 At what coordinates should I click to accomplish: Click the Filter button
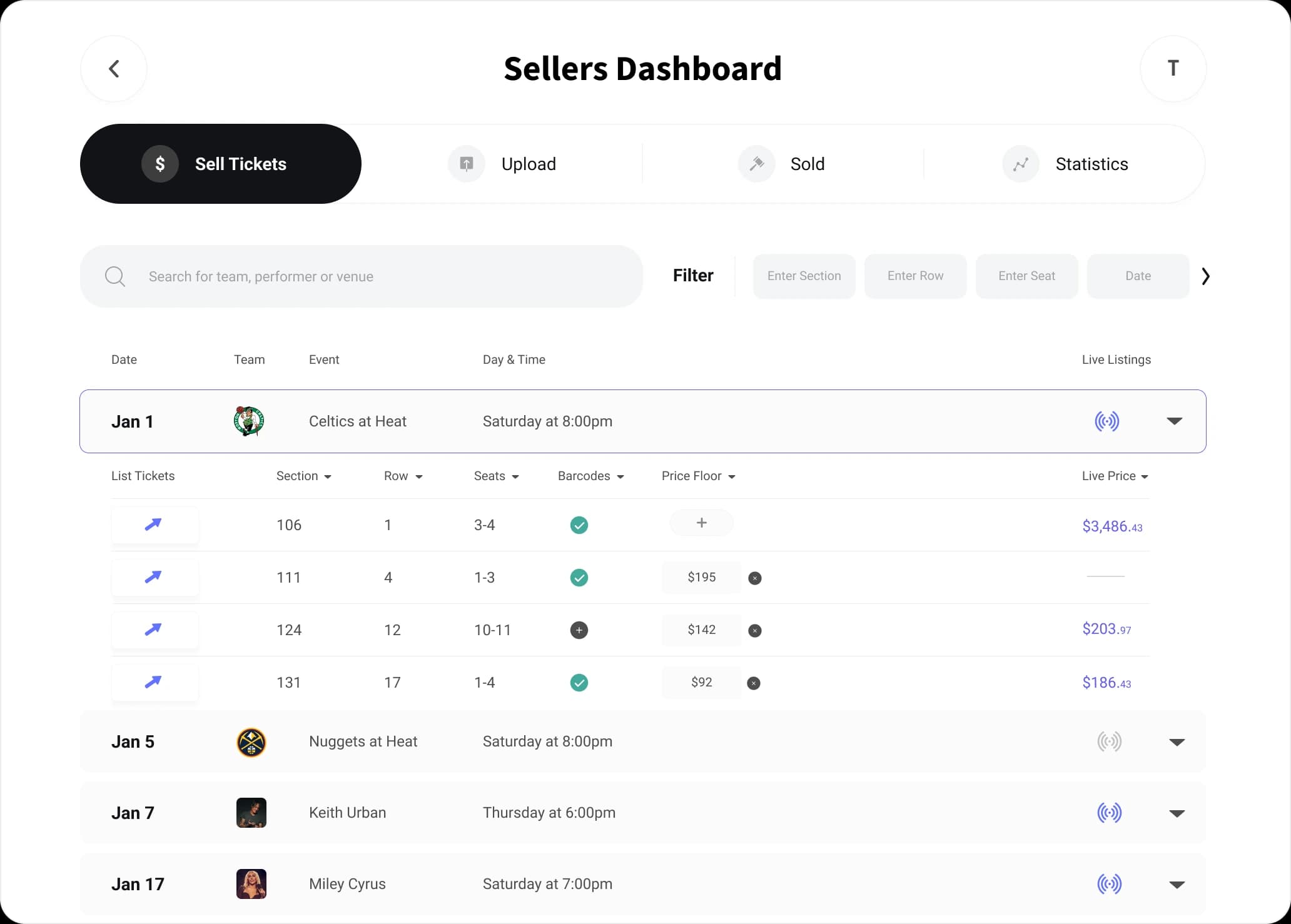click(x=692, y=275)
